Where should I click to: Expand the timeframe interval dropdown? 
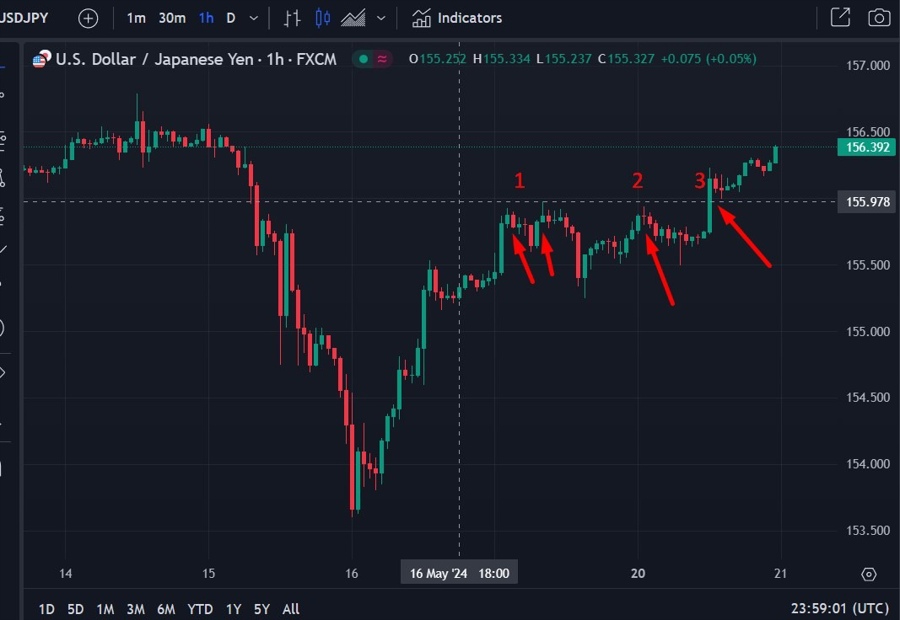[254, 18]
